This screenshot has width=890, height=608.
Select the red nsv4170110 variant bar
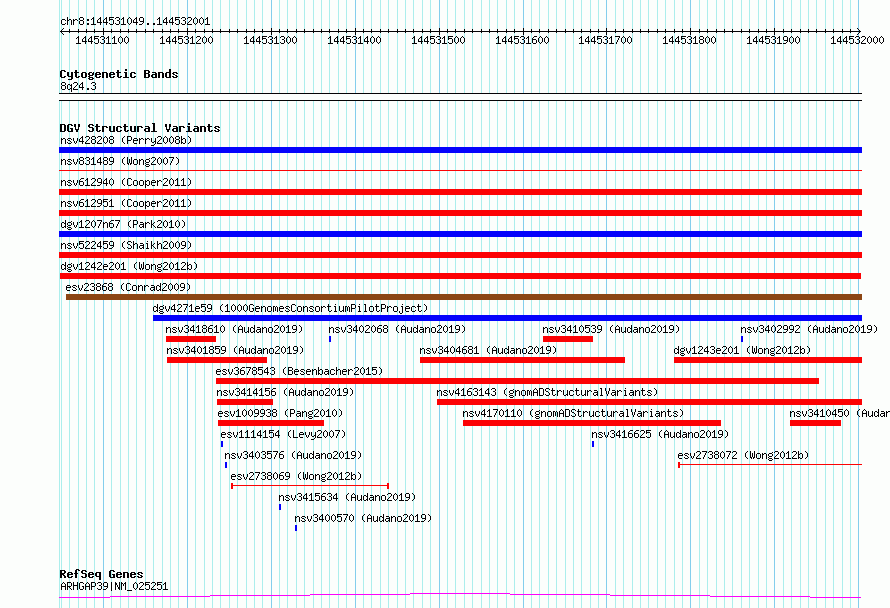coord(591,423)
